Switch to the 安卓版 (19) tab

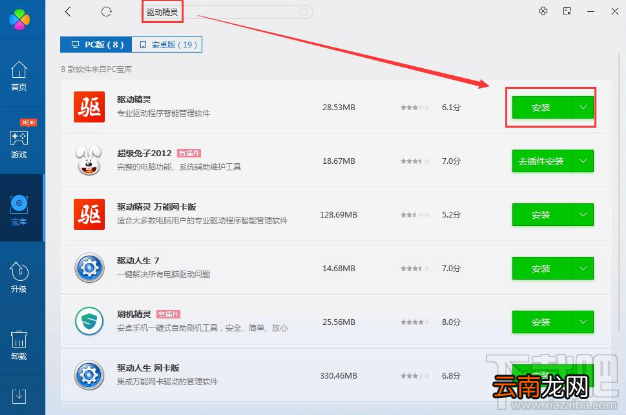[x=167, y=44]
